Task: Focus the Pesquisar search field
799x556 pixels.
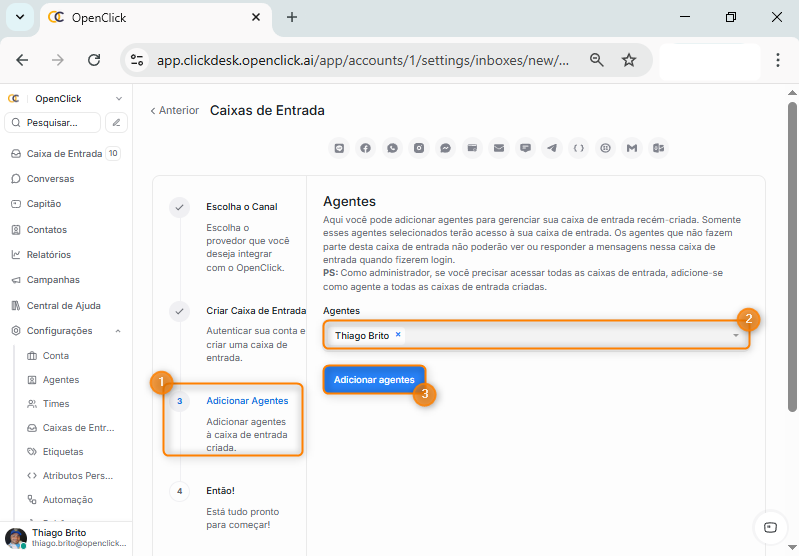Action: (x=55, y=123)
